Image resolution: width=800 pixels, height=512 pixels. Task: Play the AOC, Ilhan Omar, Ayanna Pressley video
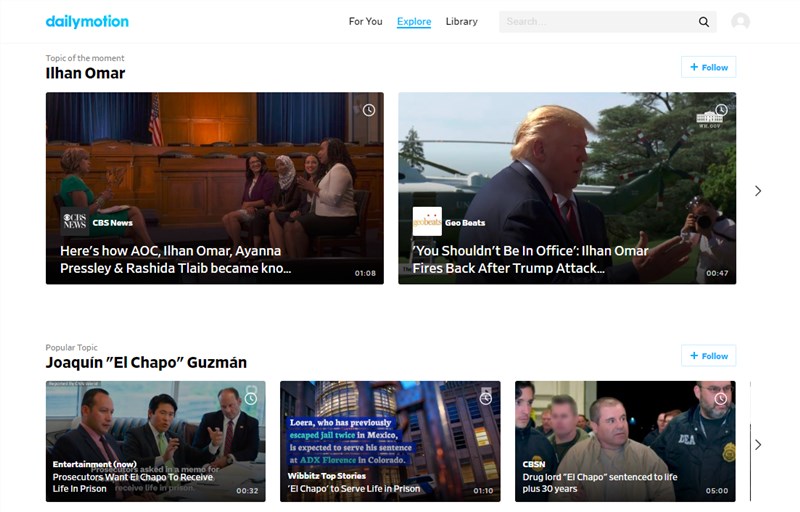(215, 188)
